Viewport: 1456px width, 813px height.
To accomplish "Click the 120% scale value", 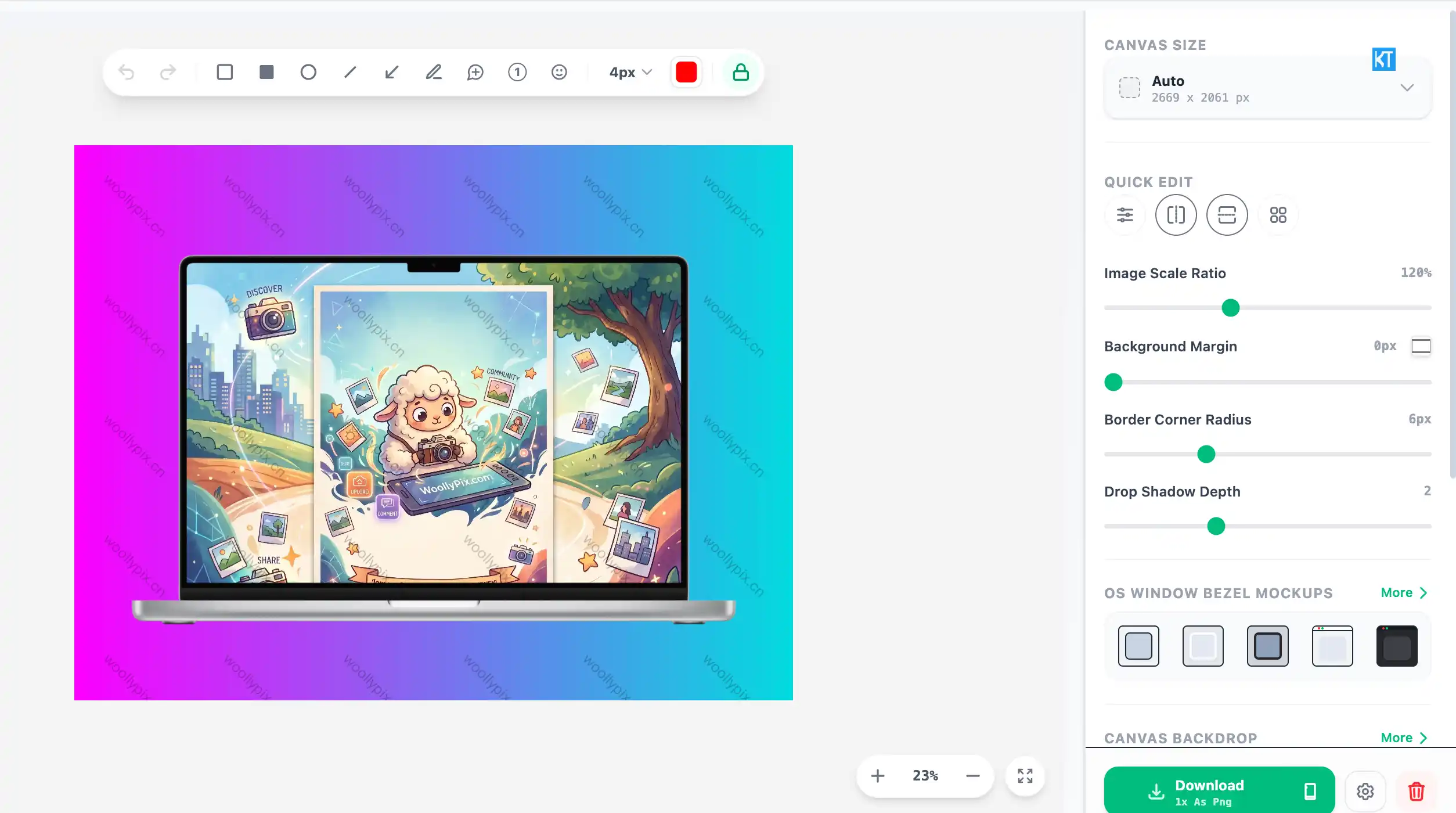I will pyautogui.click(x=1416, y=273).
